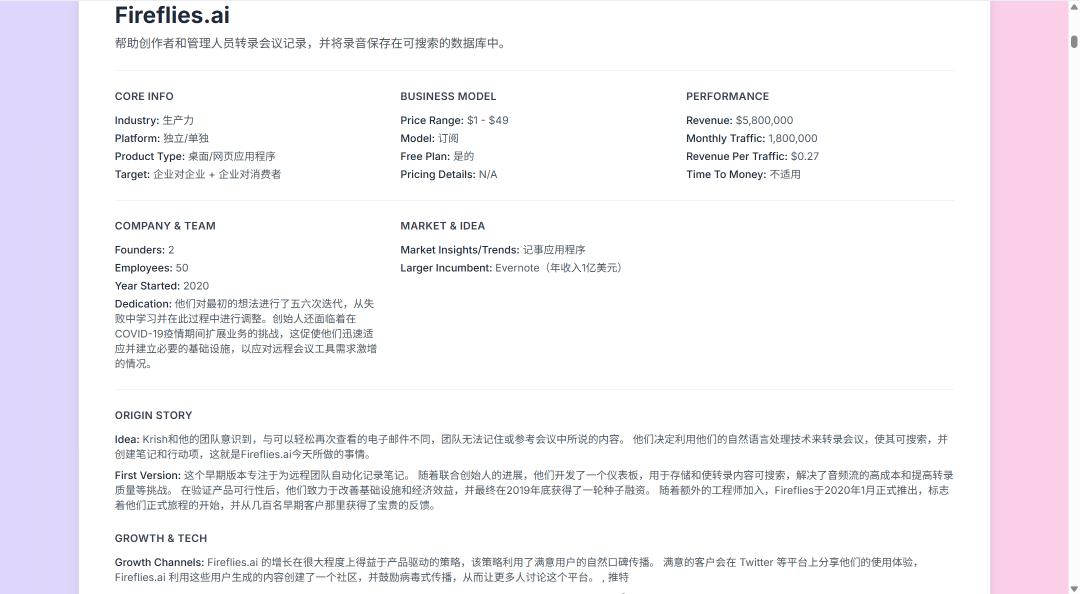This screenshot has width=1080, height=594.
Task: Click the ORIGIN STORY heading
Action: coord(154,416)
